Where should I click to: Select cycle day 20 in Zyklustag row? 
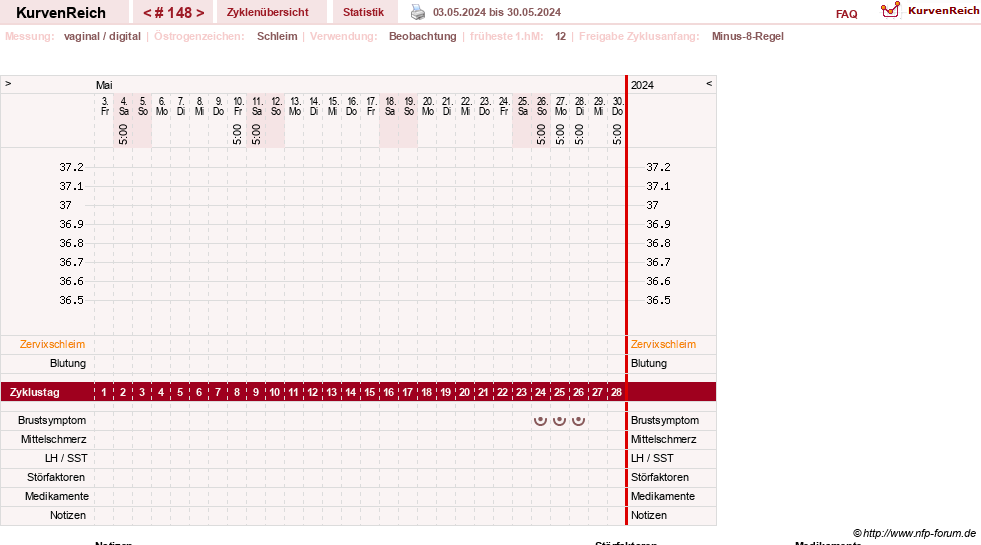pyautogui.click(x=464, y=392)
